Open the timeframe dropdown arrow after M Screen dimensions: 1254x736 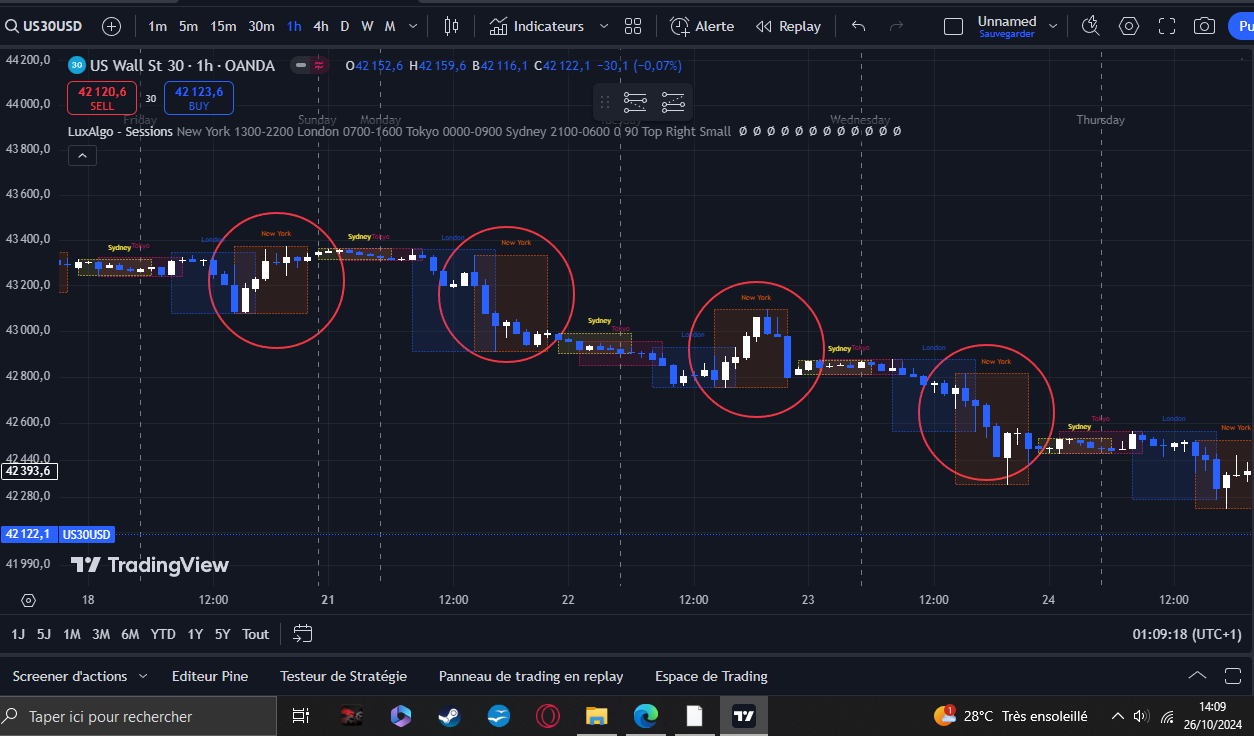[x=412, y=26]
